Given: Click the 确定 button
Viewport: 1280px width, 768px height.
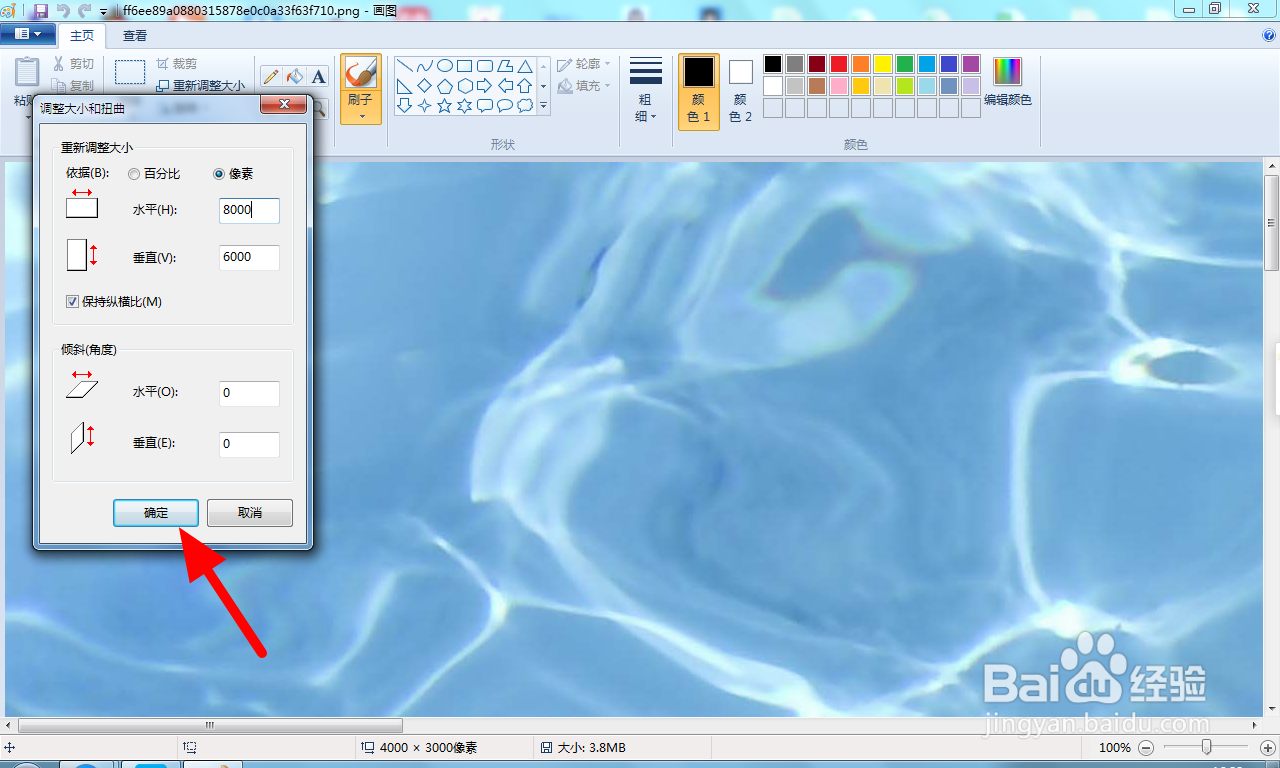Looking at the screenshot, I should pos(156,513).
